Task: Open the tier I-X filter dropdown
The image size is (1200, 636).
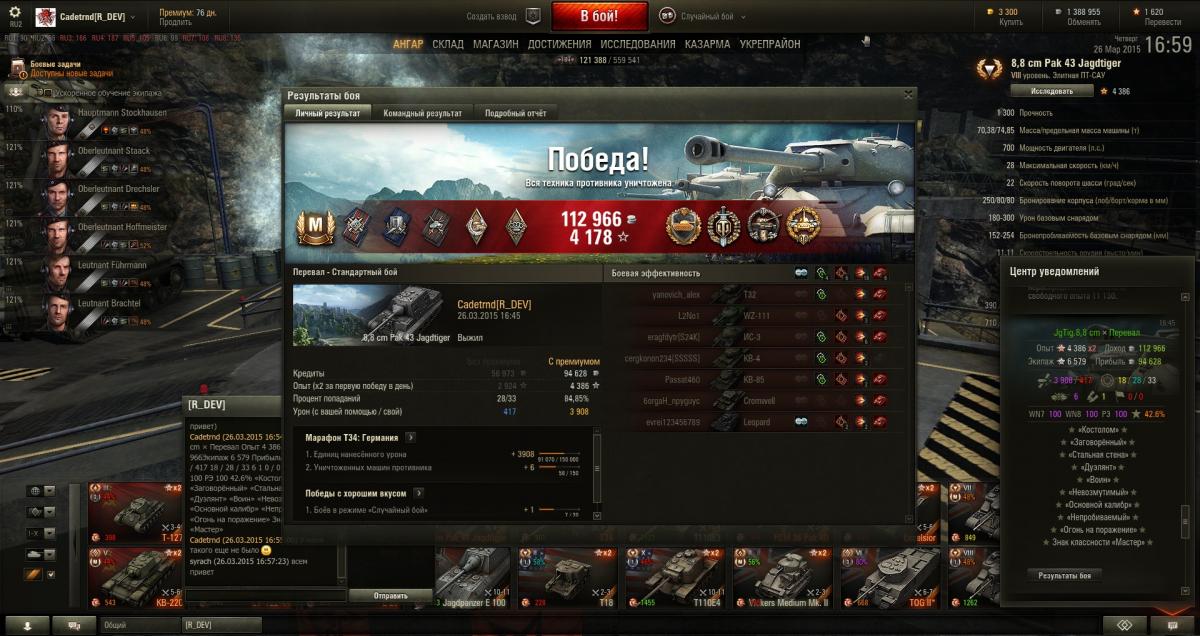Action: [x=39, y=533]
